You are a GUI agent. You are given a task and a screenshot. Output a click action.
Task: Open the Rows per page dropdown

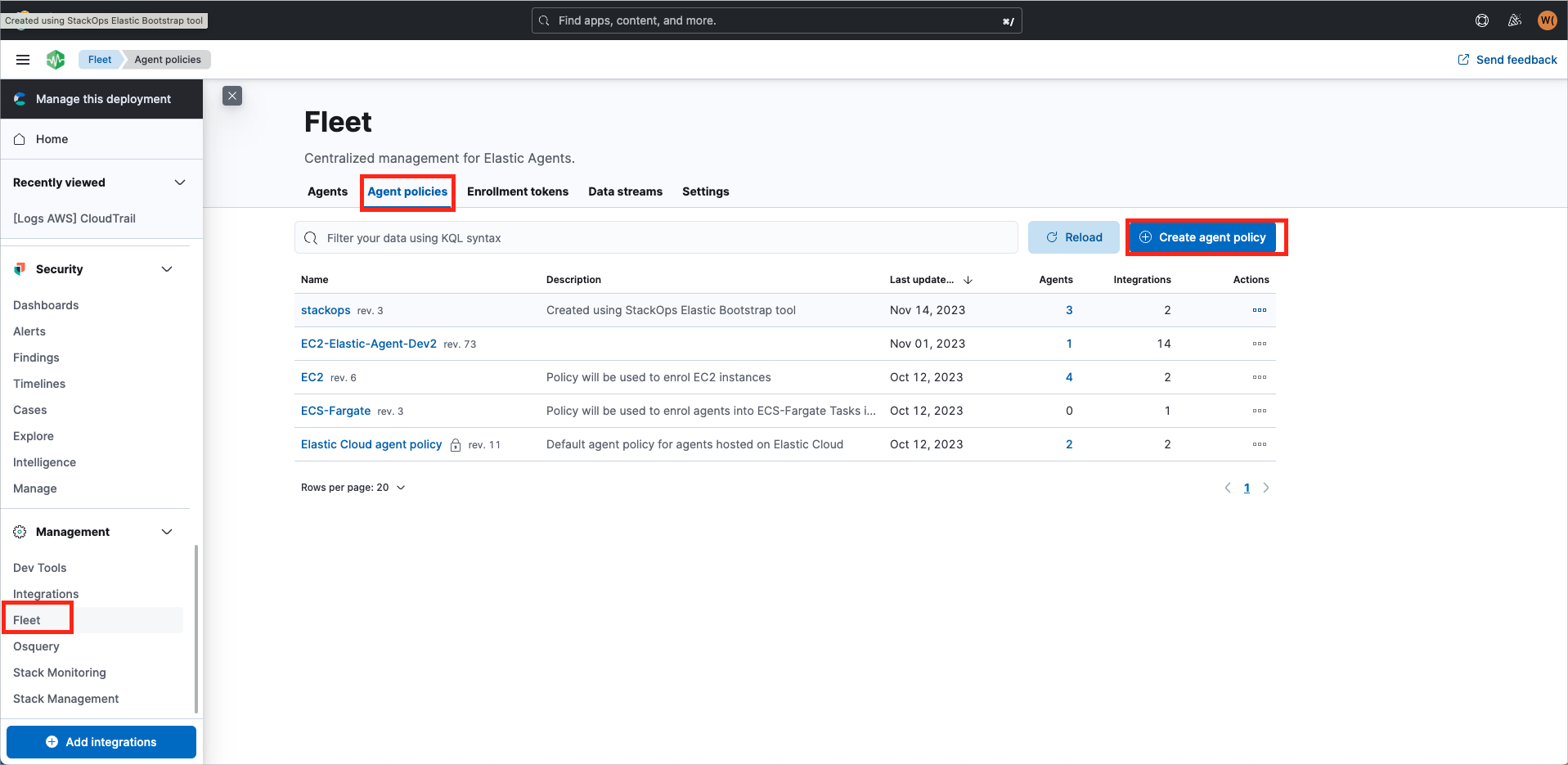point(353,487)
